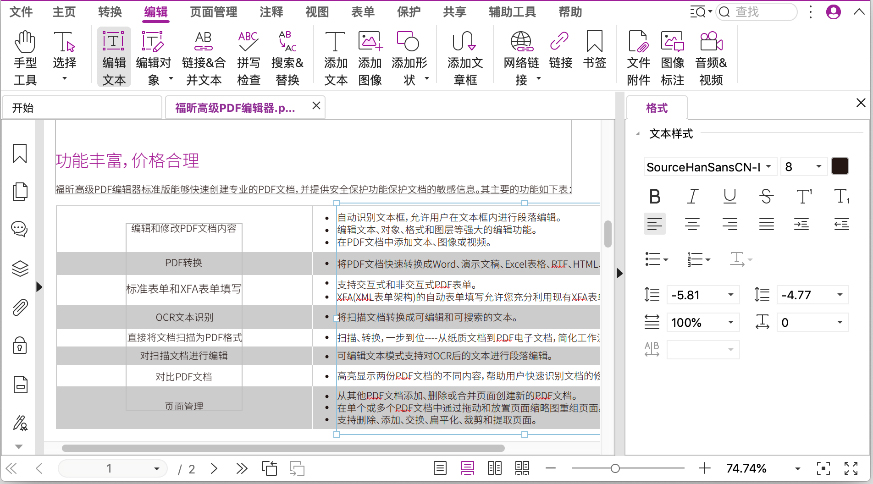This screenshot has height=484, width=873.
Task: Click the 链接&合并文本 button
Action: (x=203, y=58)
